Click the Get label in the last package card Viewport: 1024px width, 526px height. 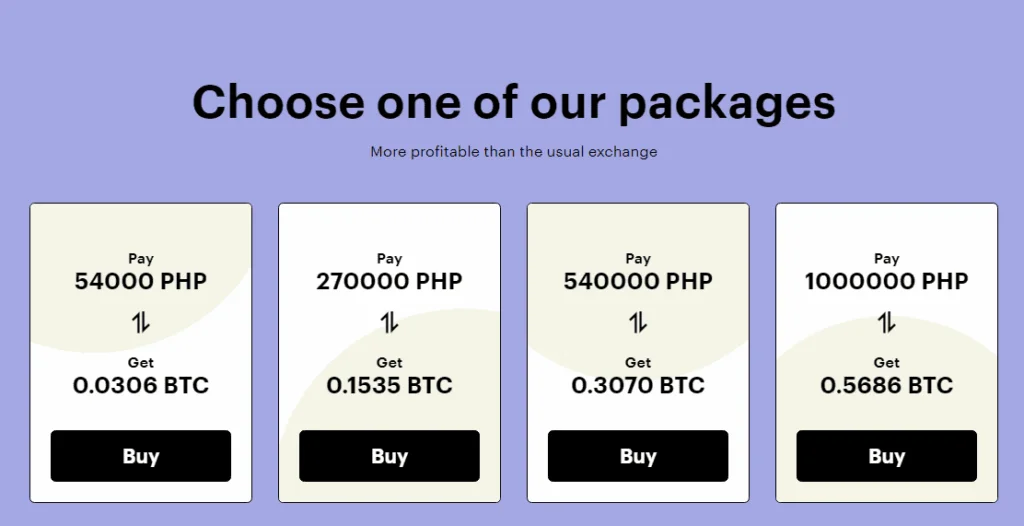887,362
